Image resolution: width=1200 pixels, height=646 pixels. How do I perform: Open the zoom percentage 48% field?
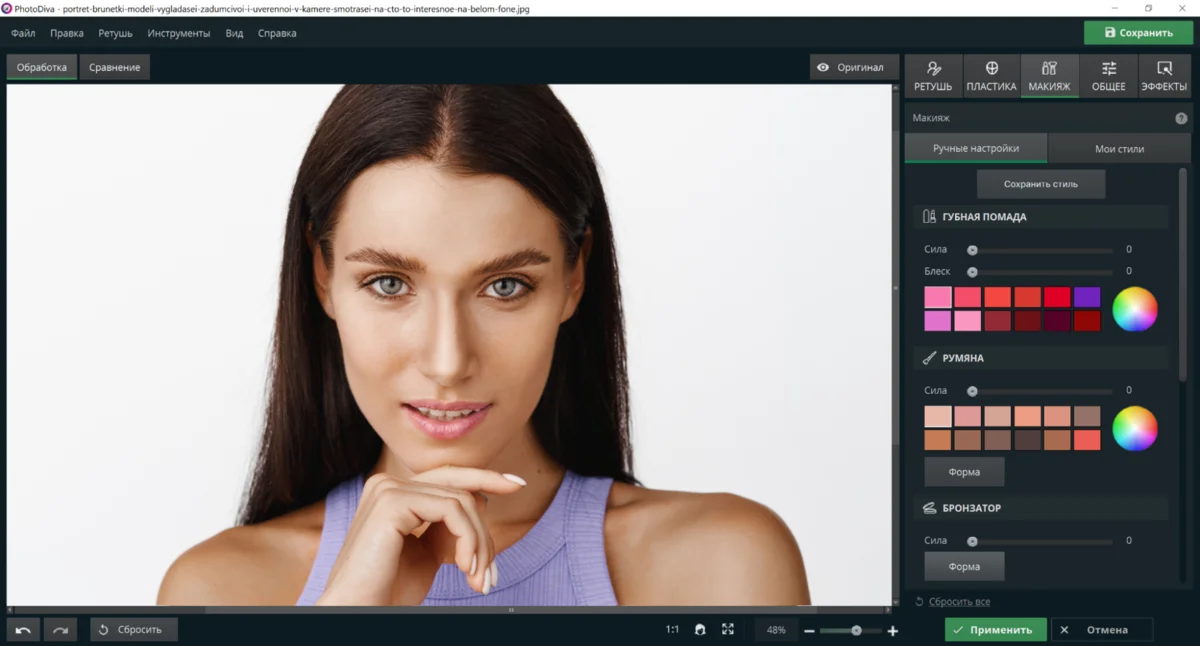point(776,630)
